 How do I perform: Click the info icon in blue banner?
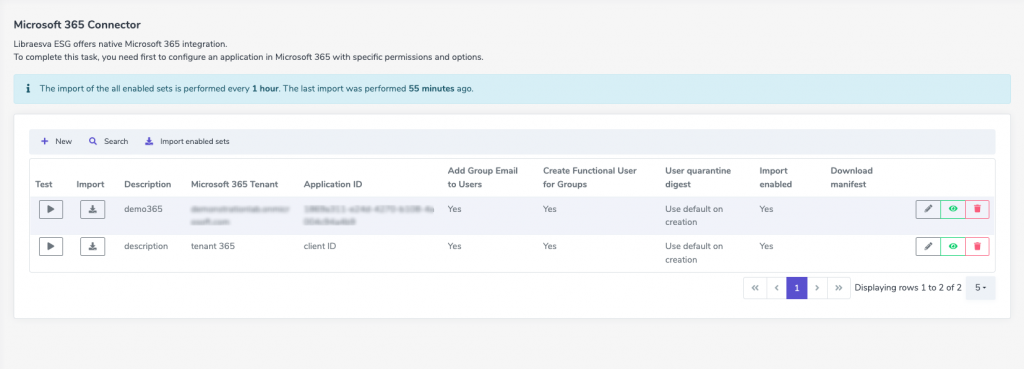click(x=27, y=88)
